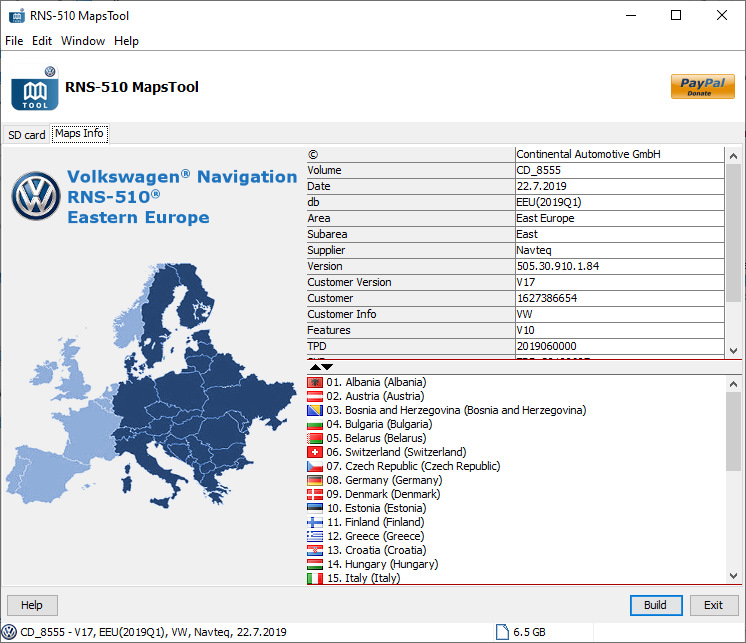Select the Customer Info label cell

(411, 314)
